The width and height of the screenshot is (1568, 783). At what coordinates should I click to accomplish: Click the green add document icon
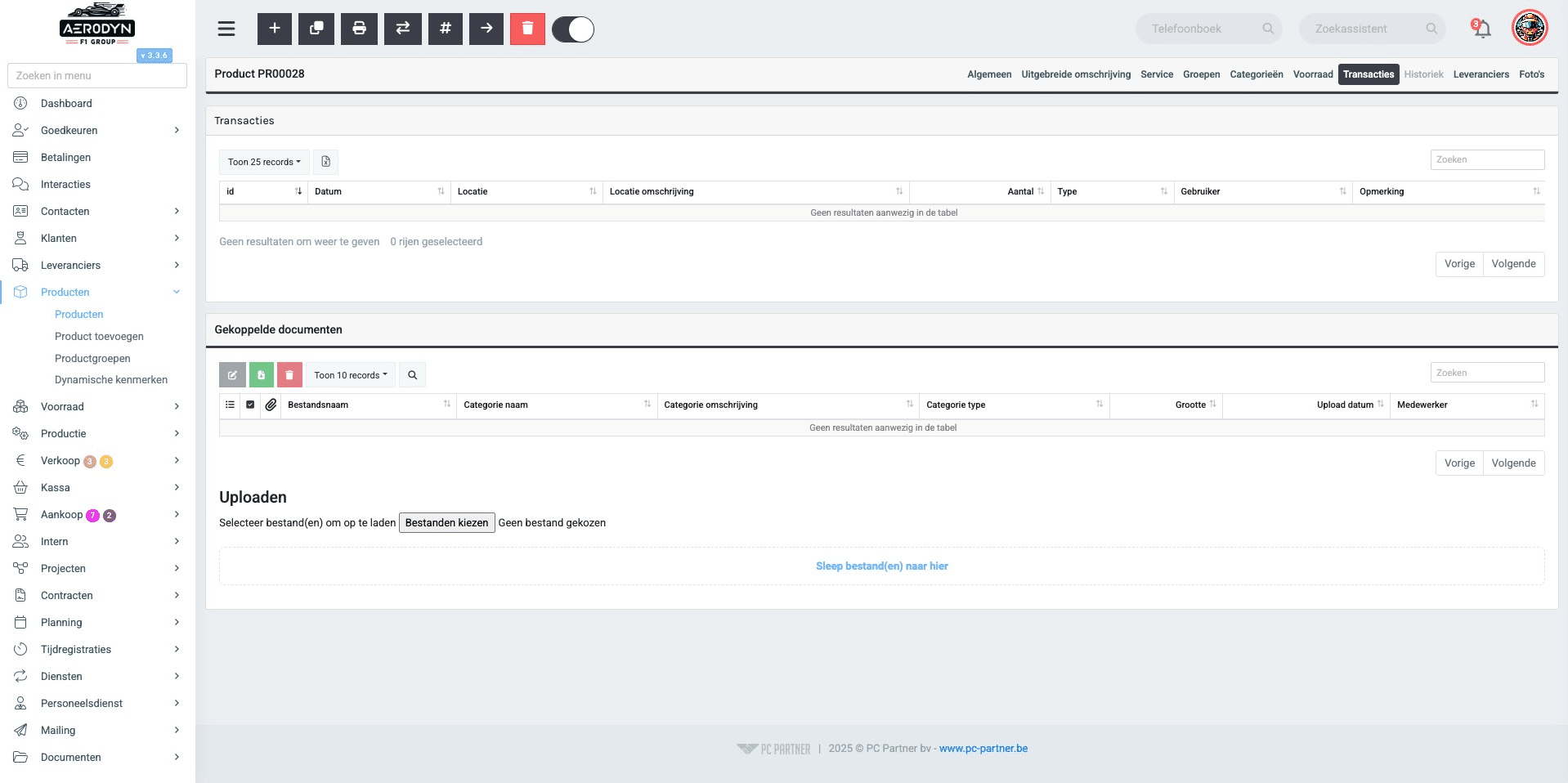pos(262,375)
